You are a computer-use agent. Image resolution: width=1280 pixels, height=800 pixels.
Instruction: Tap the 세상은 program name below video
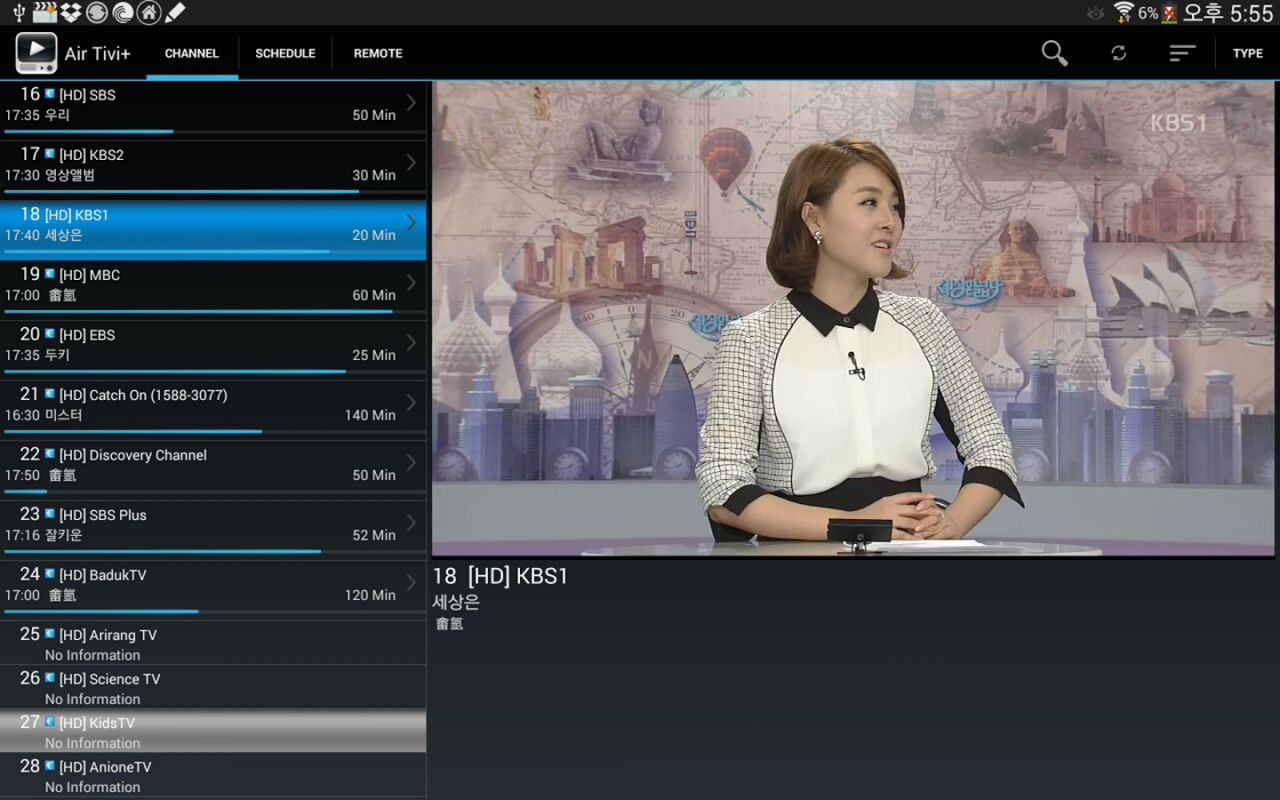456,602
